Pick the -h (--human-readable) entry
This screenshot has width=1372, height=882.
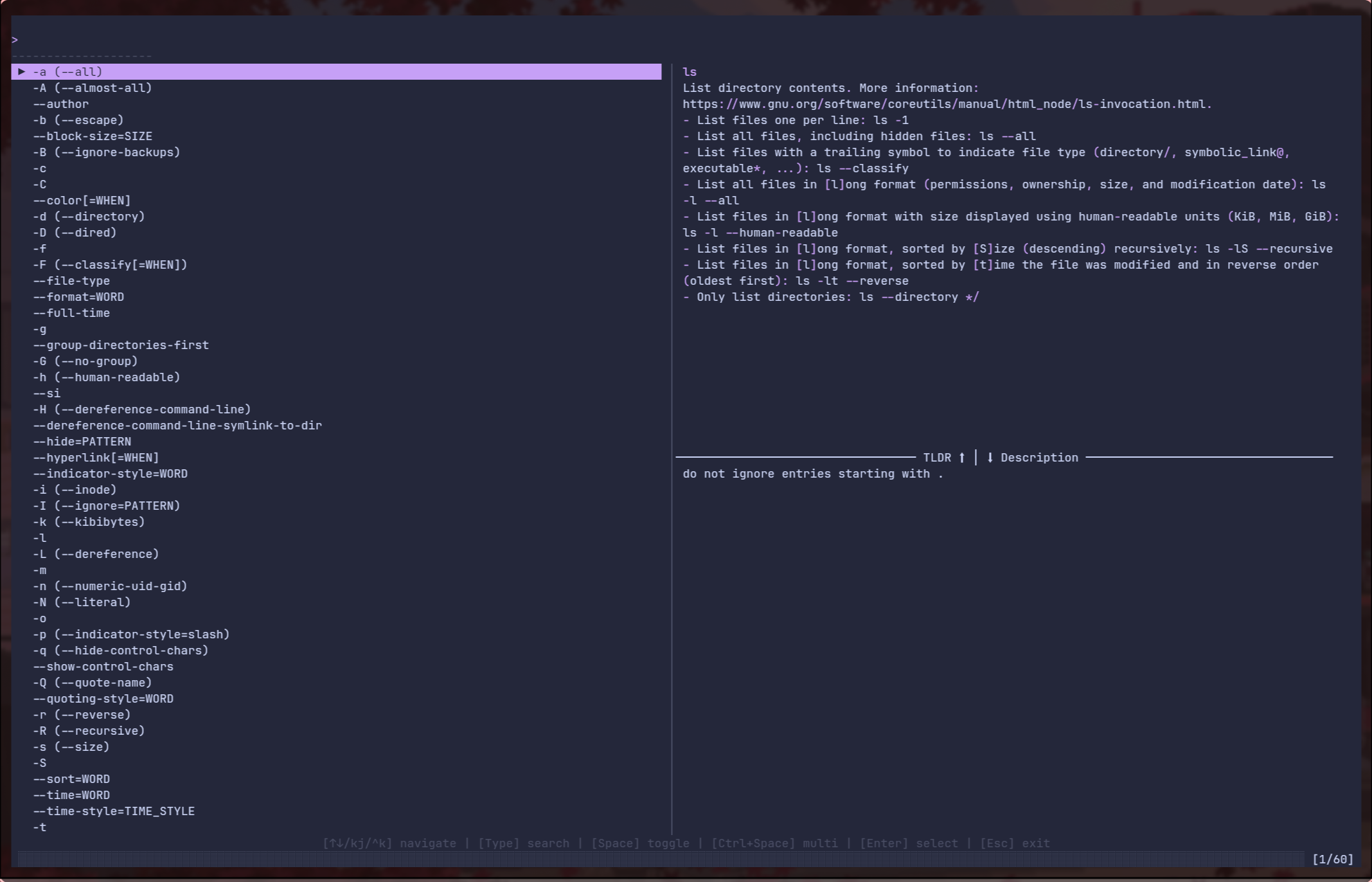click(107, 377)
